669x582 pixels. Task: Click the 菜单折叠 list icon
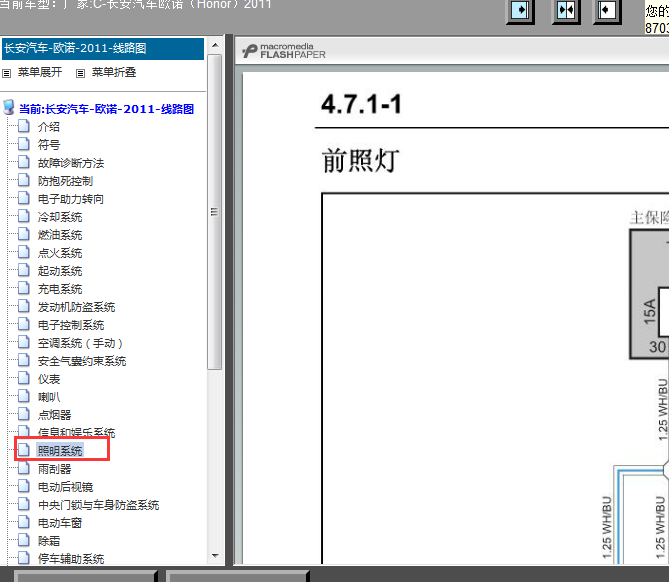80,73
